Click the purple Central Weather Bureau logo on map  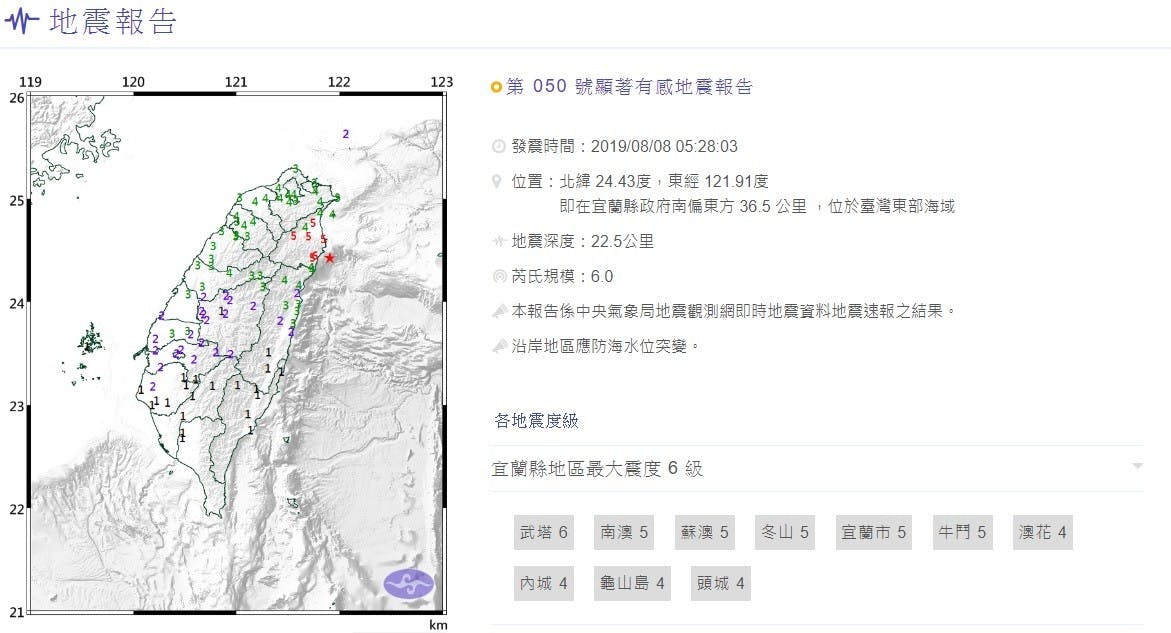(x=409, y=584)
